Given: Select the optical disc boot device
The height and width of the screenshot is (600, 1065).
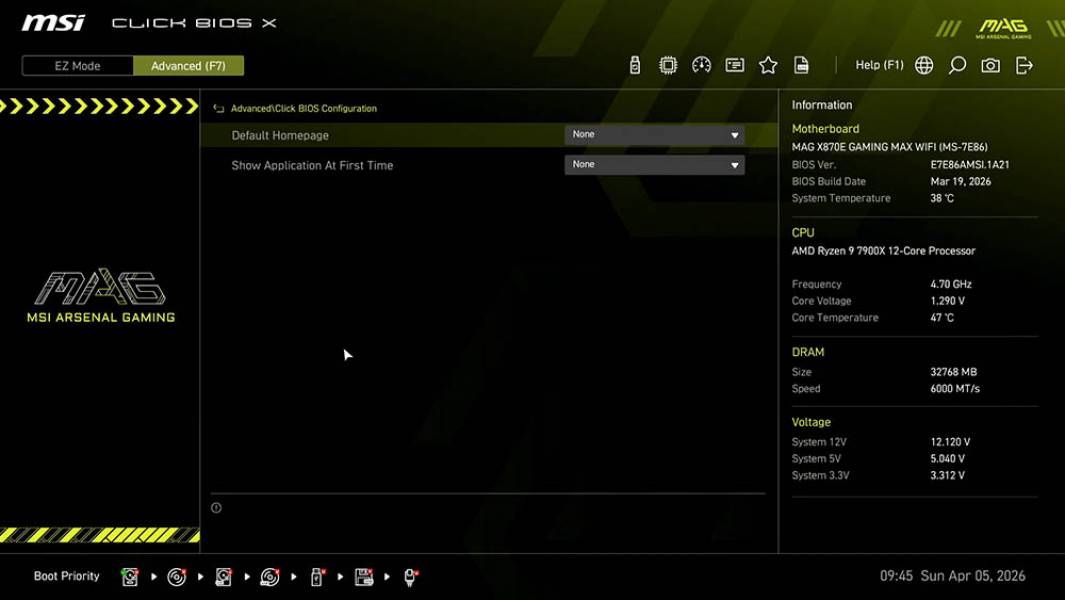Looking at the screenshot, I should (176, 576).
